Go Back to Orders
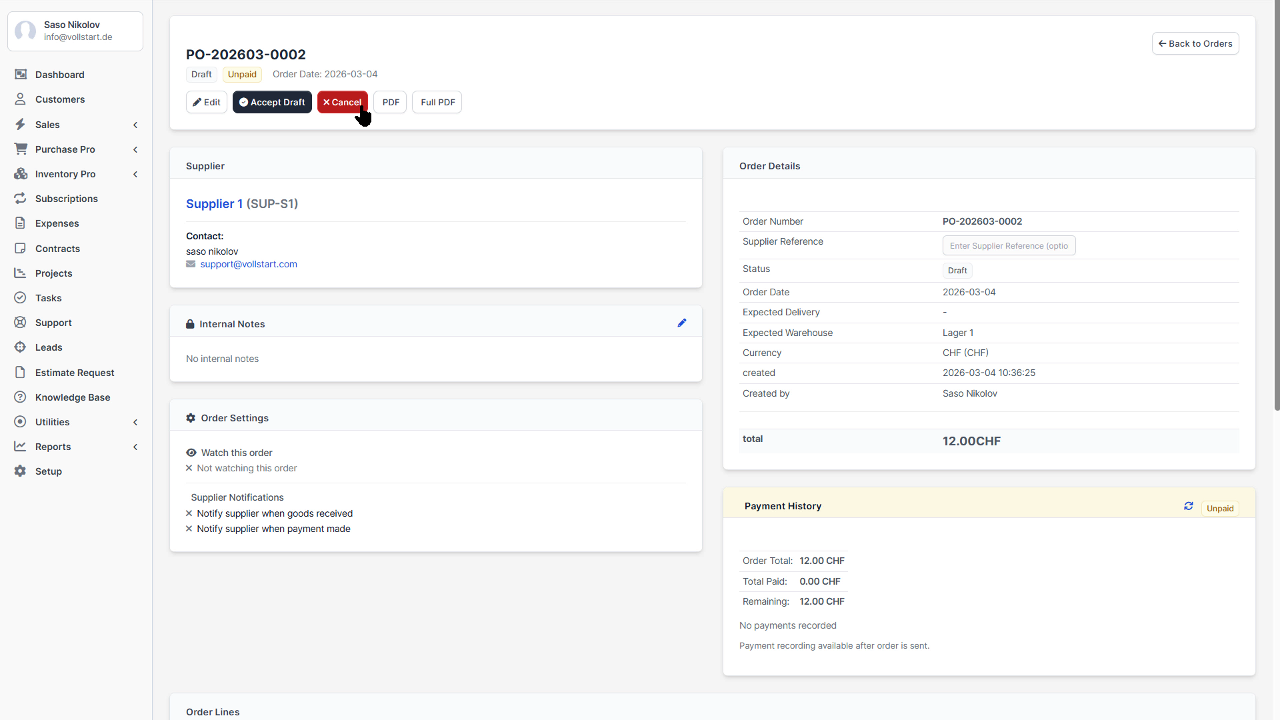 1195,43
